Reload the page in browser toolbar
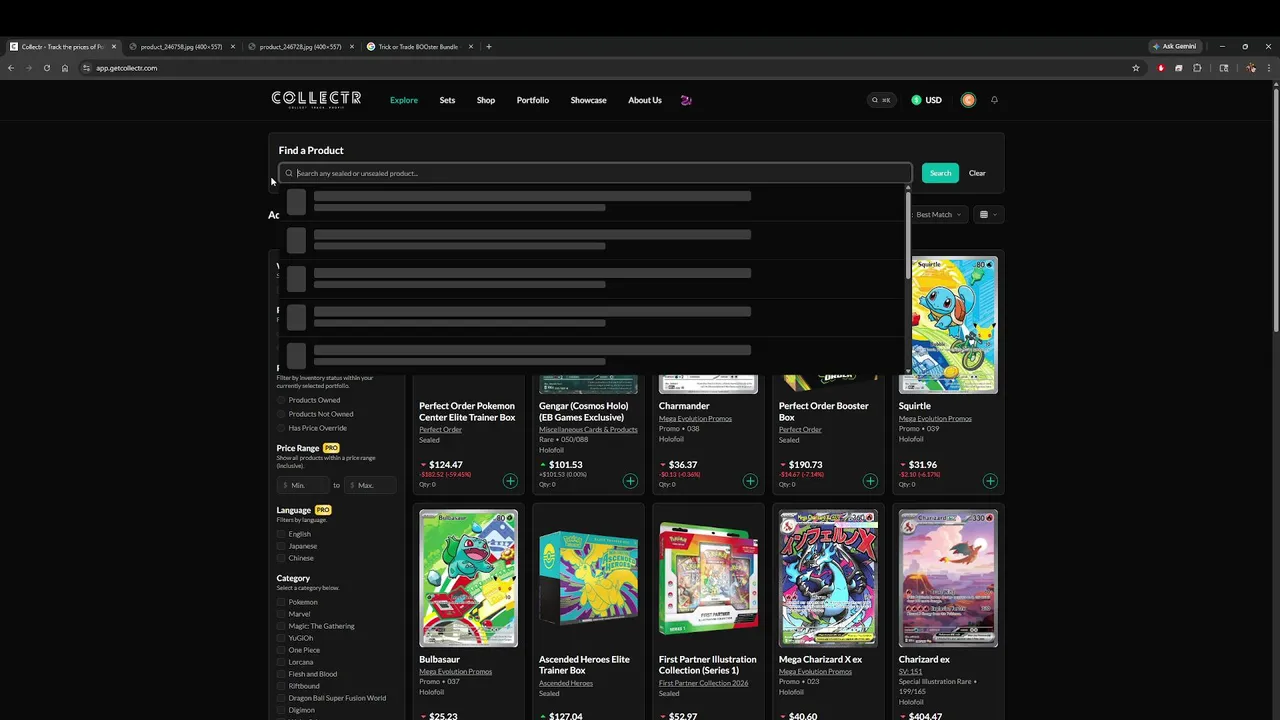The height and width of the screenshot is (720, 1280). 46,68
